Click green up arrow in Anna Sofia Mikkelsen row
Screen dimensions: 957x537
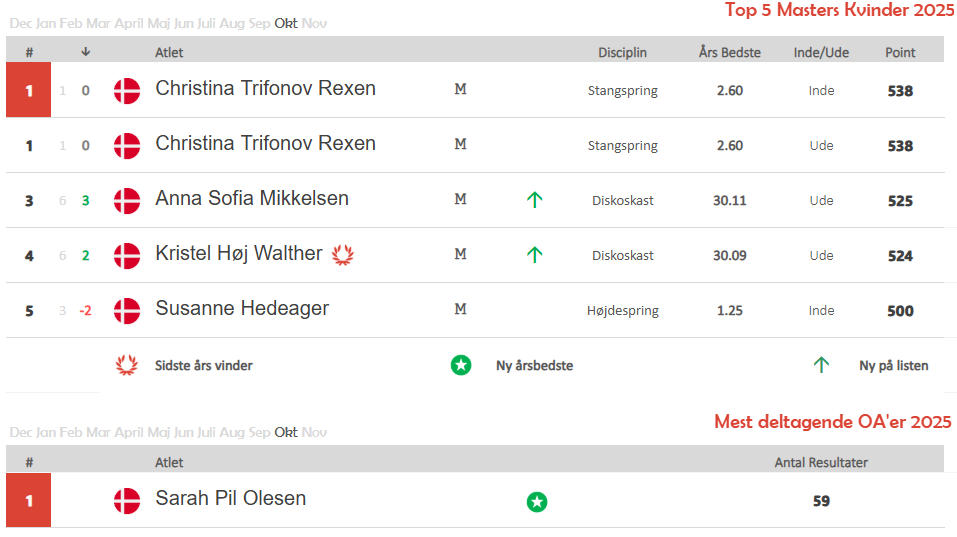coord(535,200)
